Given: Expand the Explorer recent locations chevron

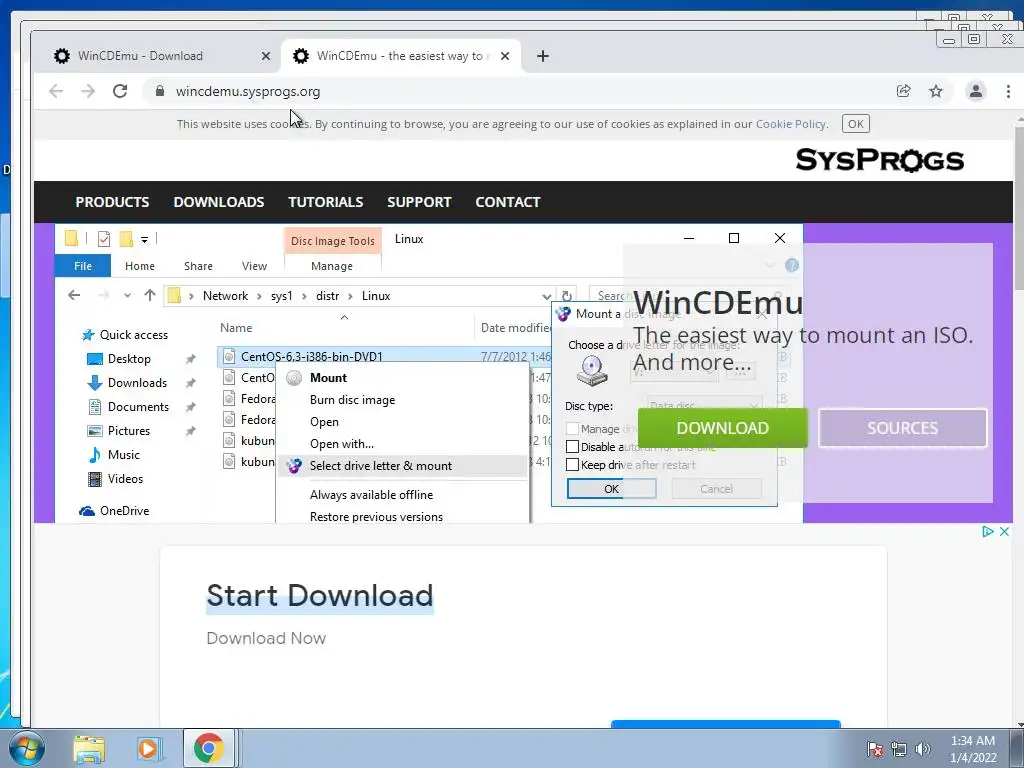Looking at the screenshot, I should (x=127, y=296).
